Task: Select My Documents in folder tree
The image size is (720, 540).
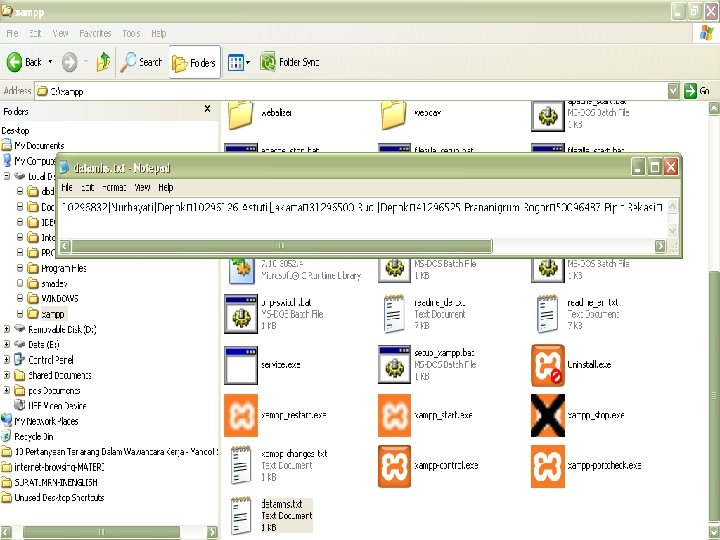Action: [x=39, y=146]
